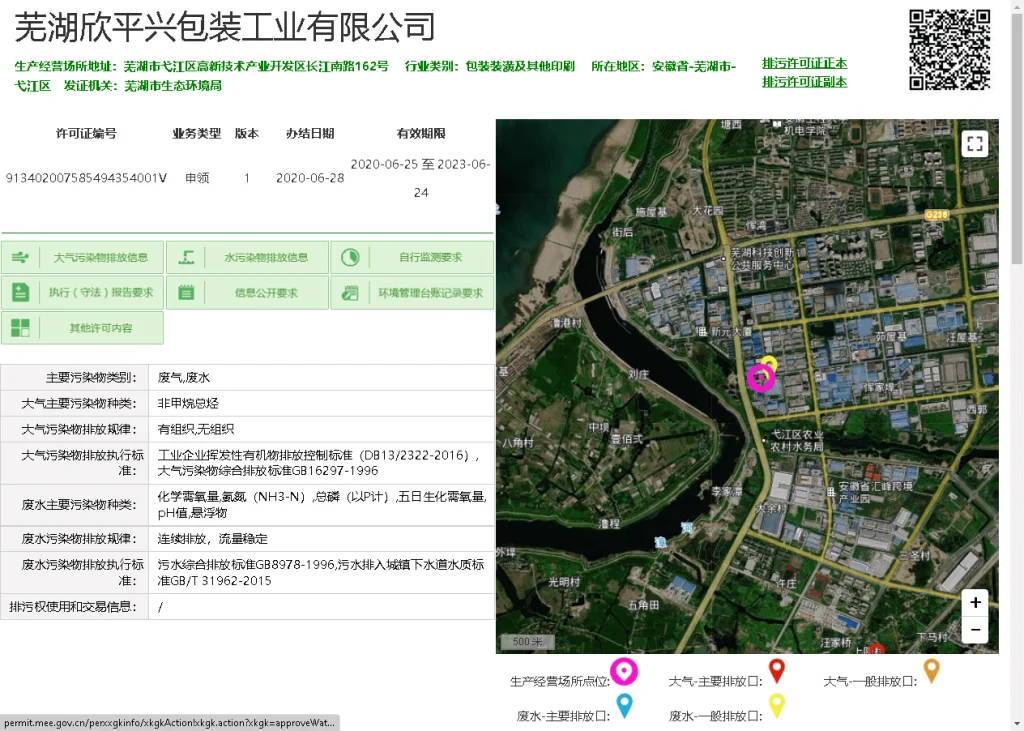Click the 弋江区农业农村水务局 map label
1024x731 pixels.
point(797,440)
